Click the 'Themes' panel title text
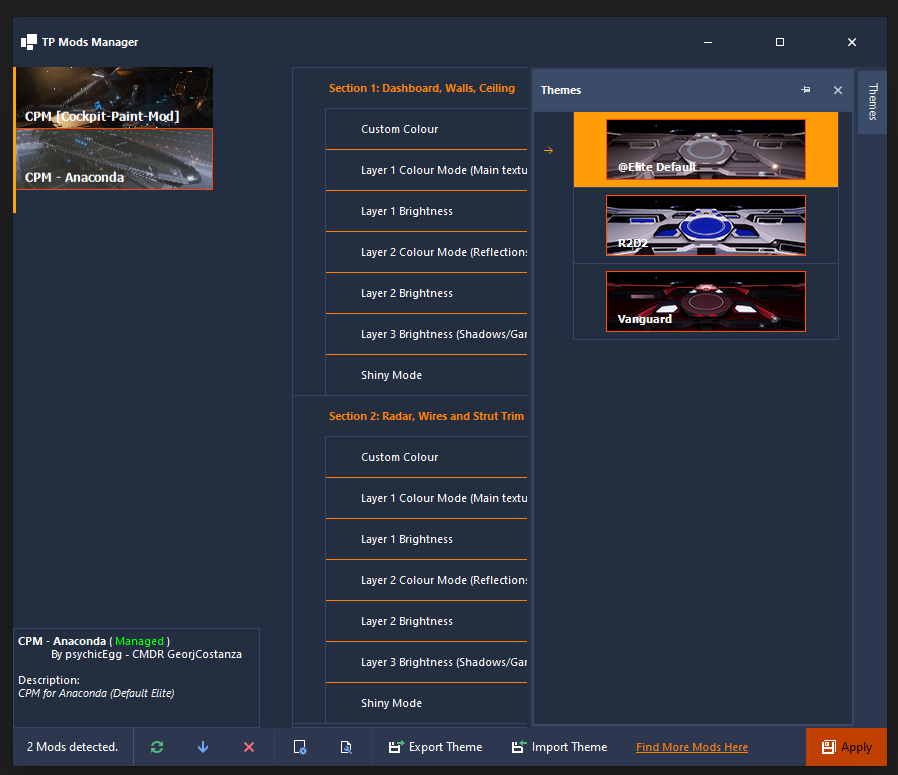The width and height of the screenshot is (898, 775). tap(561, 90)
